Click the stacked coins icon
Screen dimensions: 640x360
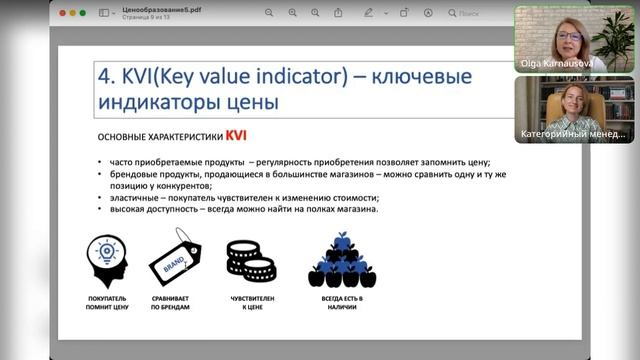pos(251,261)
